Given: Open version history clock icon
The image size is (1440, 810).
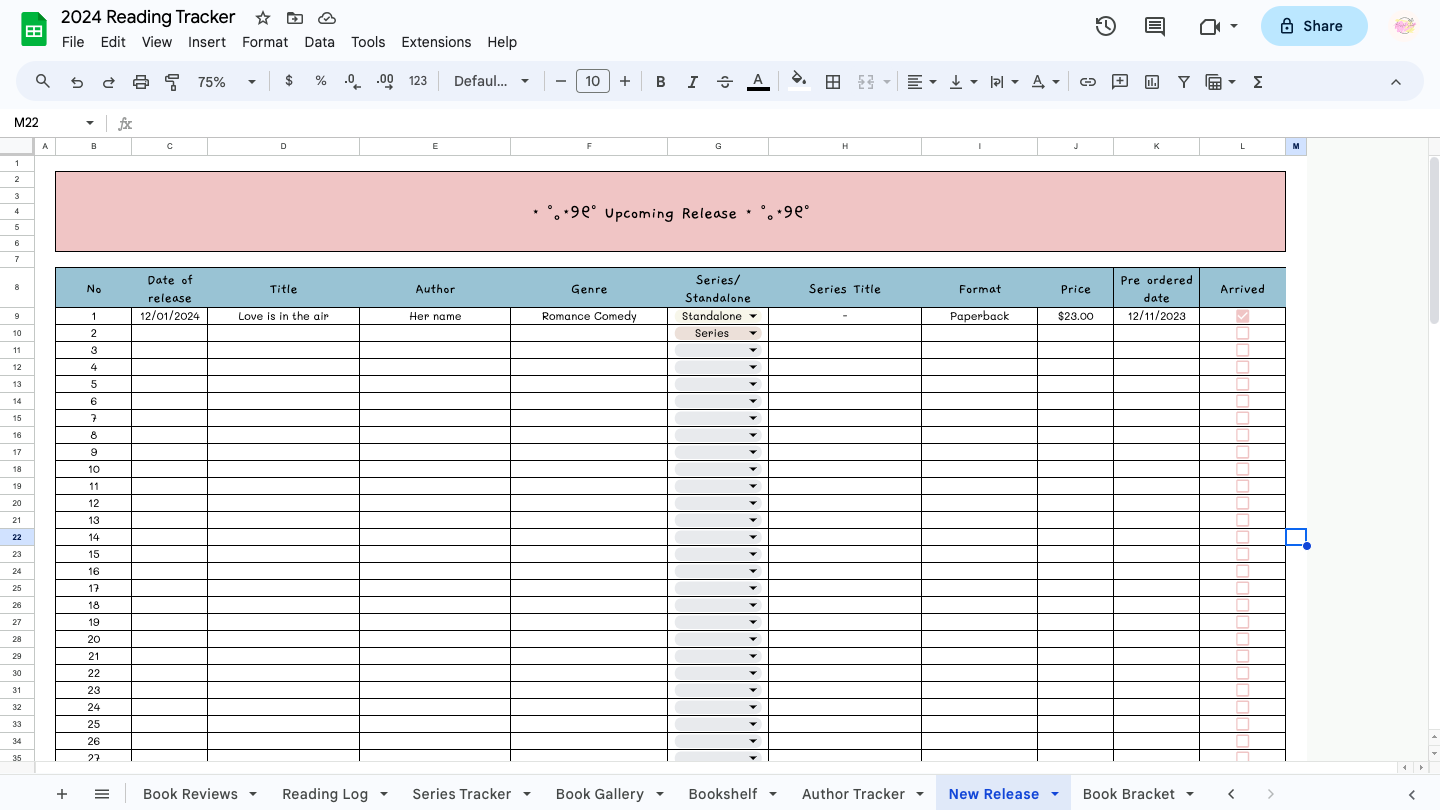Looking at the screenshot, I should [x=1105, y=26].
